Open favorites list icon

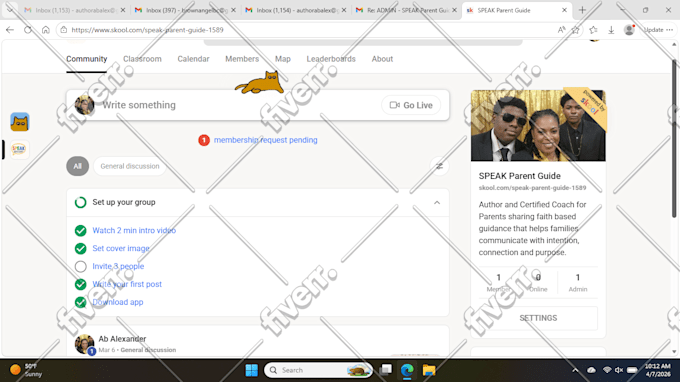click(593, 29)
